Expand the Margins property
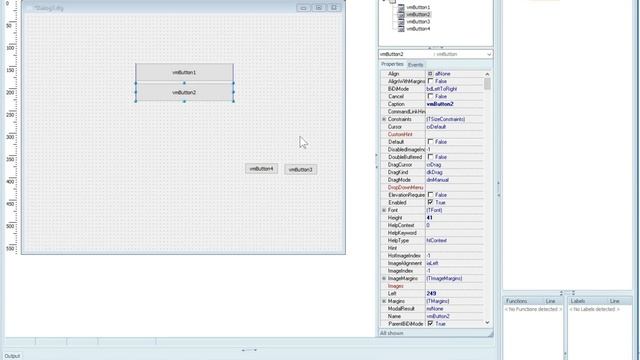This screenshot has width=640, height=360. point(384,301)
